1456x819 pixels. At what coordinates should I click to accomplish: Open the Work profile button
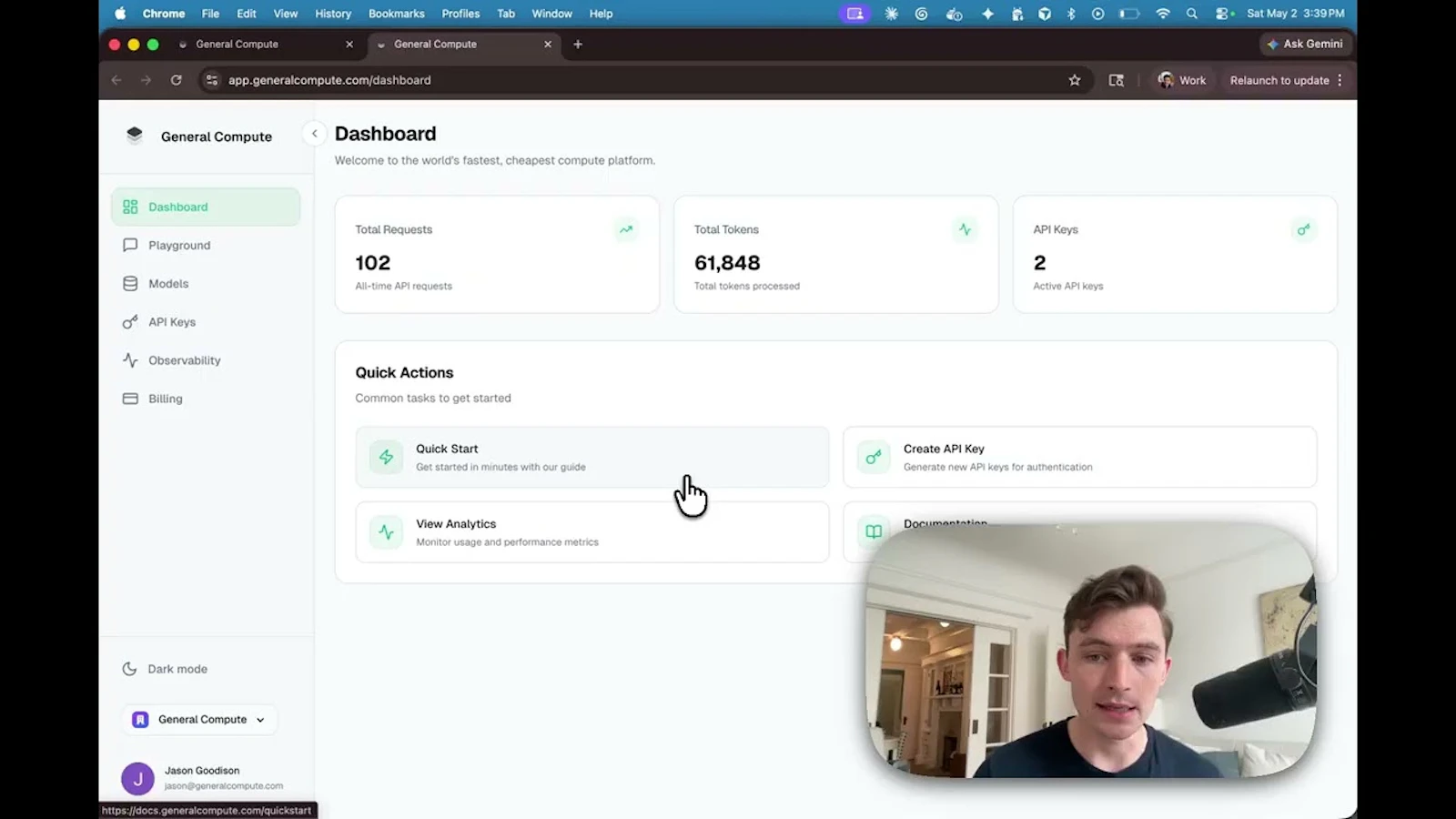tap(1181, 80)
